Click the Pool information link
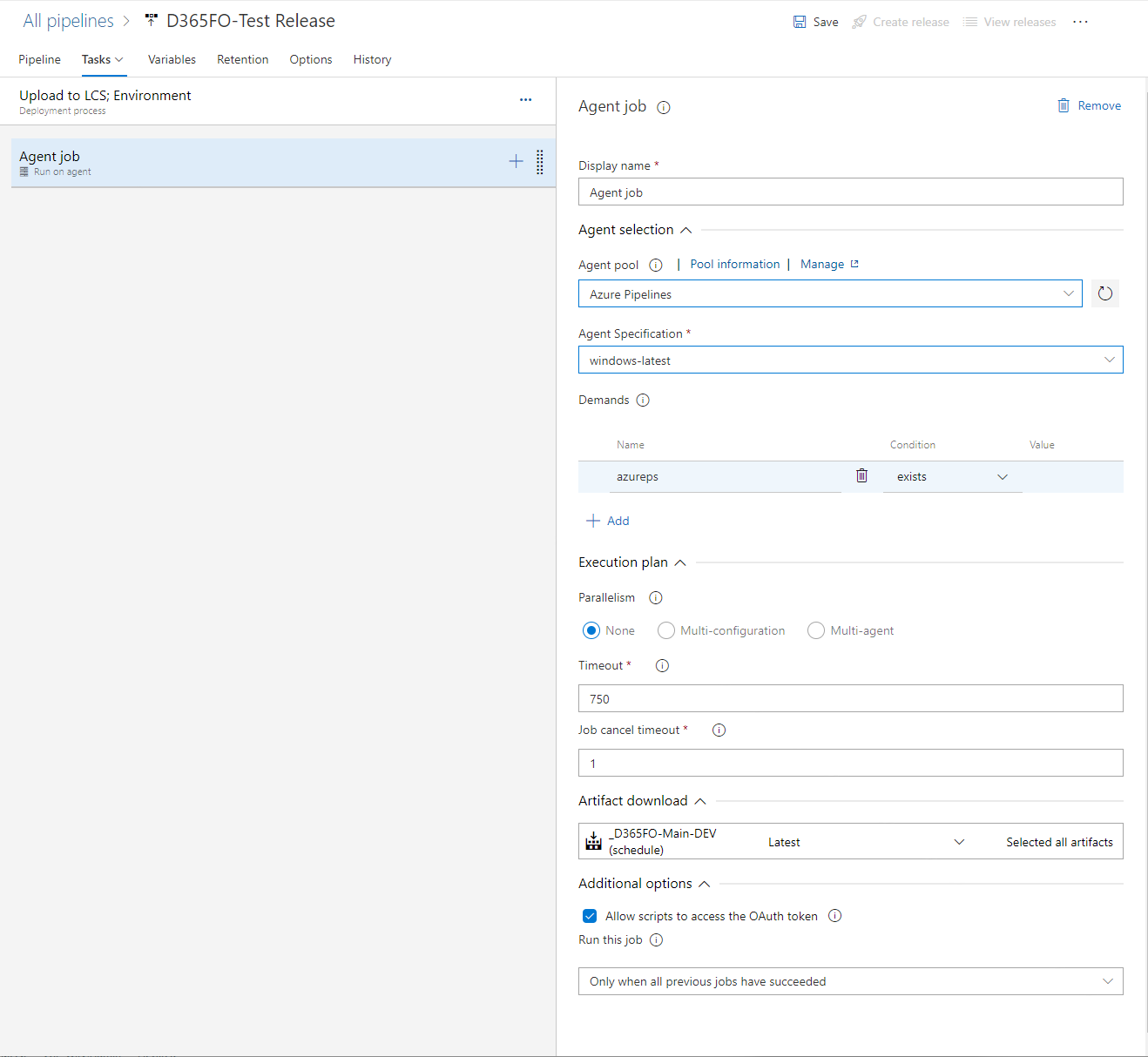Screen dimensions: 1148x1057 click(734, 265)
